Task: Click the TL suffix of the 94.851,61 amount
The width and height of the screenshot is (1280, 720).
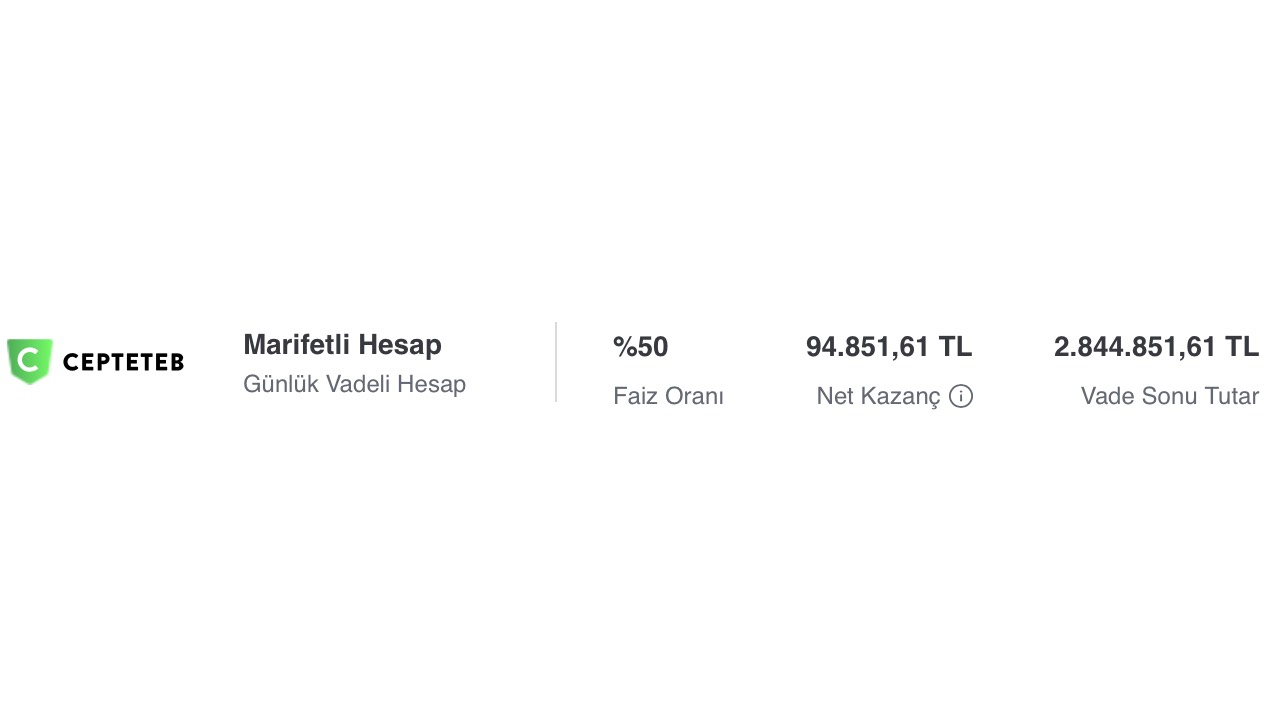Action: coord(955,347)
